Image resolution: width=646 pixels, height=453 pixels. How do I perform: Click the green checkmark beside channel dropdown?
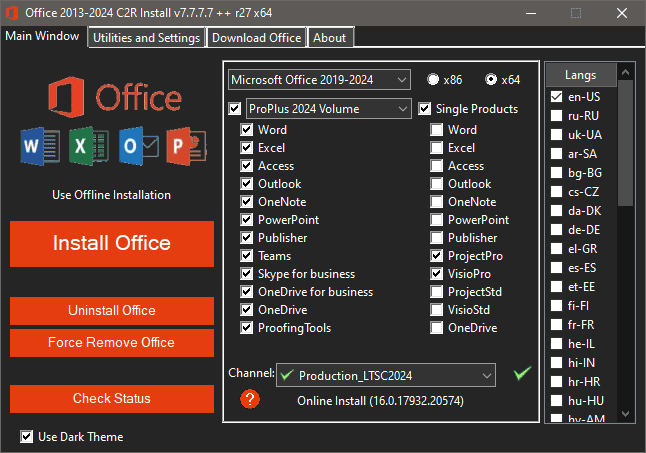coord(521,374)
